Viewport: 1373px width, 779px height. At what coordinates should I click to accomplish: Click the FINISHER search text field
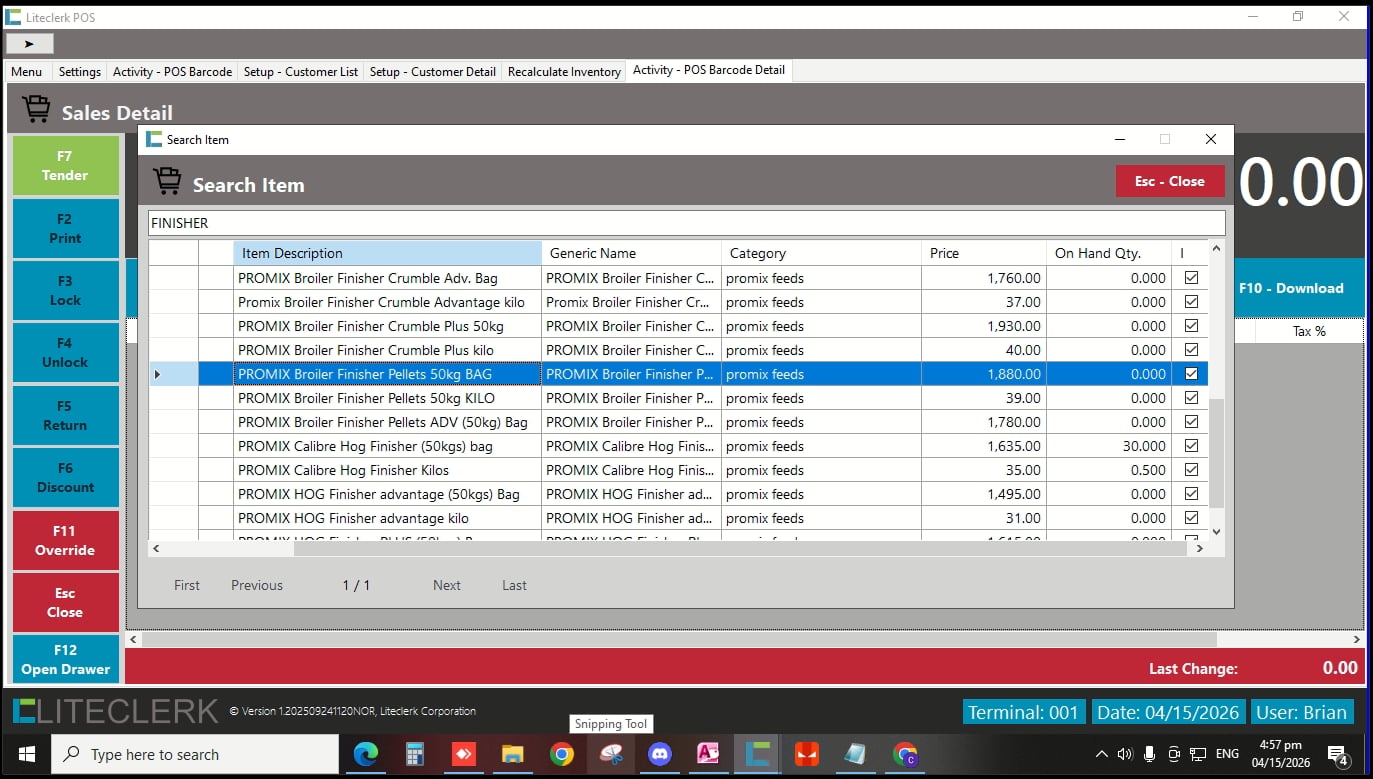point(686,223)
